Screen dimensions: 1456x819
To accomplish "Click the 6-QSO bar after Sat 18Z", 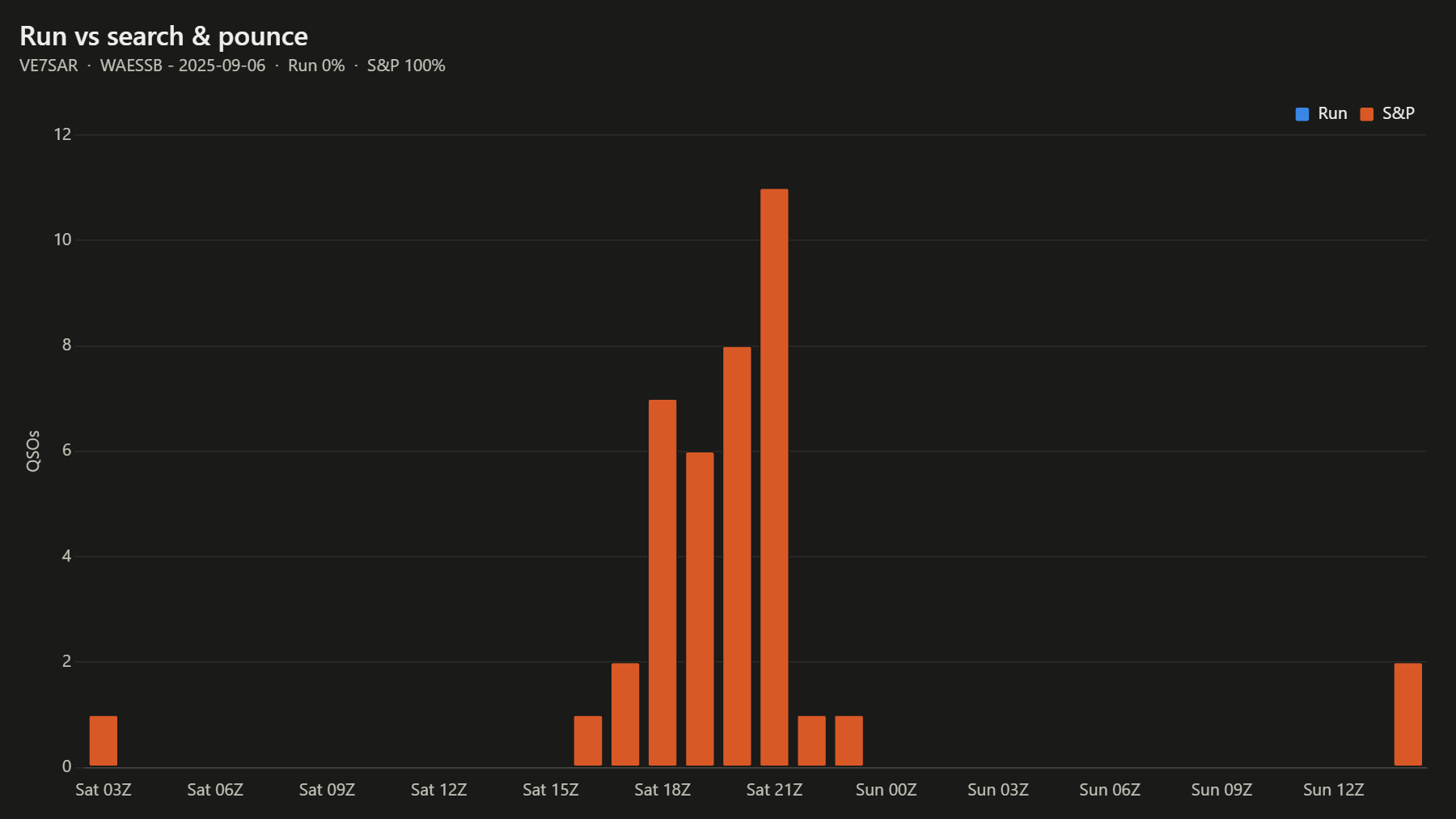I will click(x=700, y=609).
